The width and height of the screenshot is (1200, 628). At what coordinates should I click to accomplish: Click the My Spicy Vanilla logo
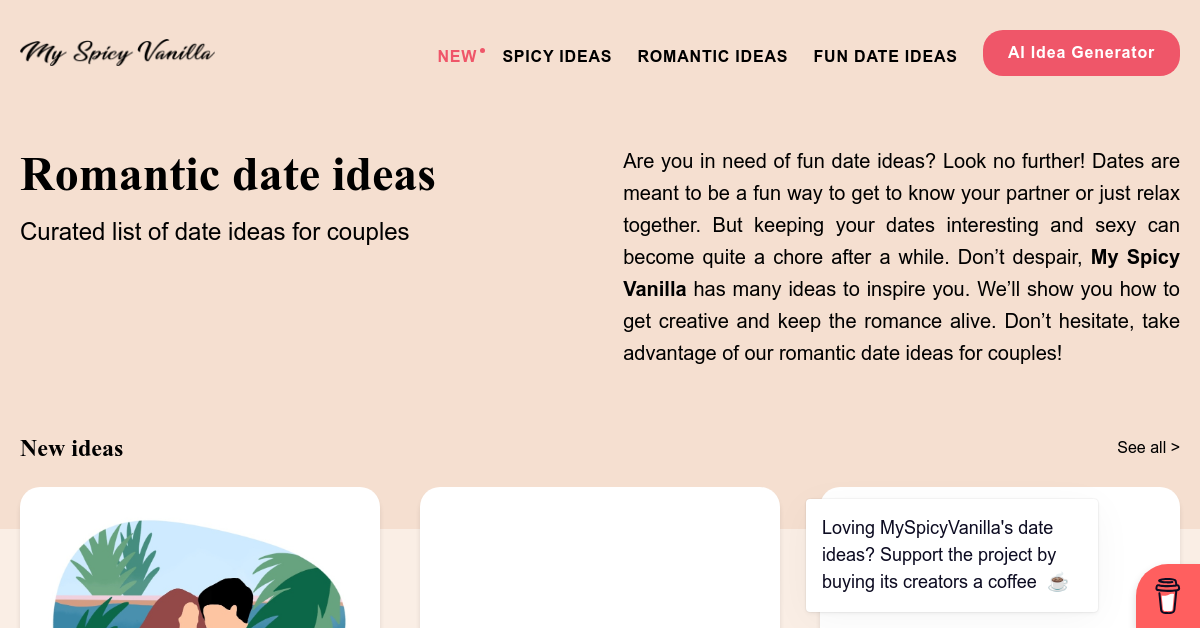point(116,52)
